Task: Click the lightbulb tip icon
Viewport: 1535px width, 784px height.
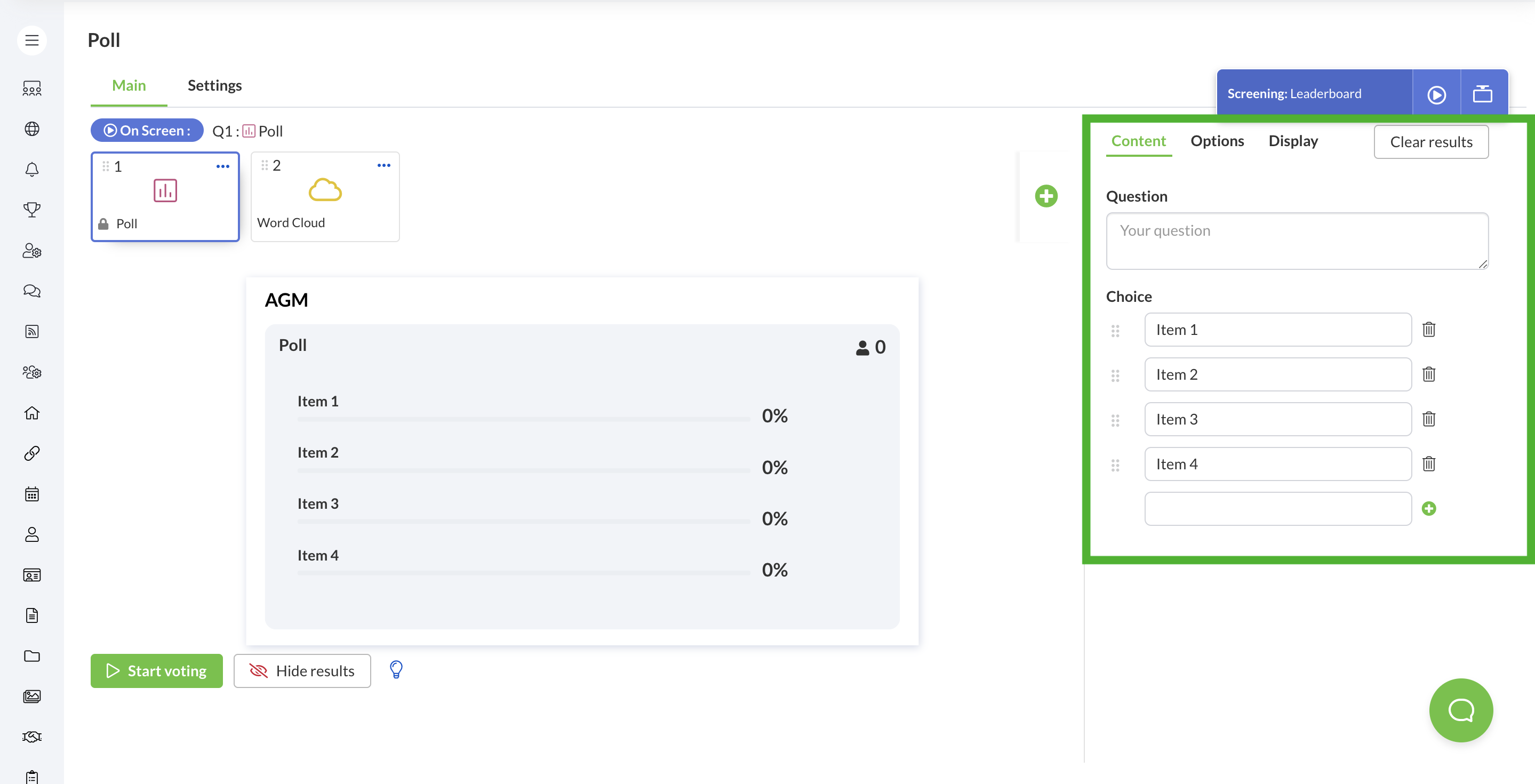Action: (x=396, y=670)
